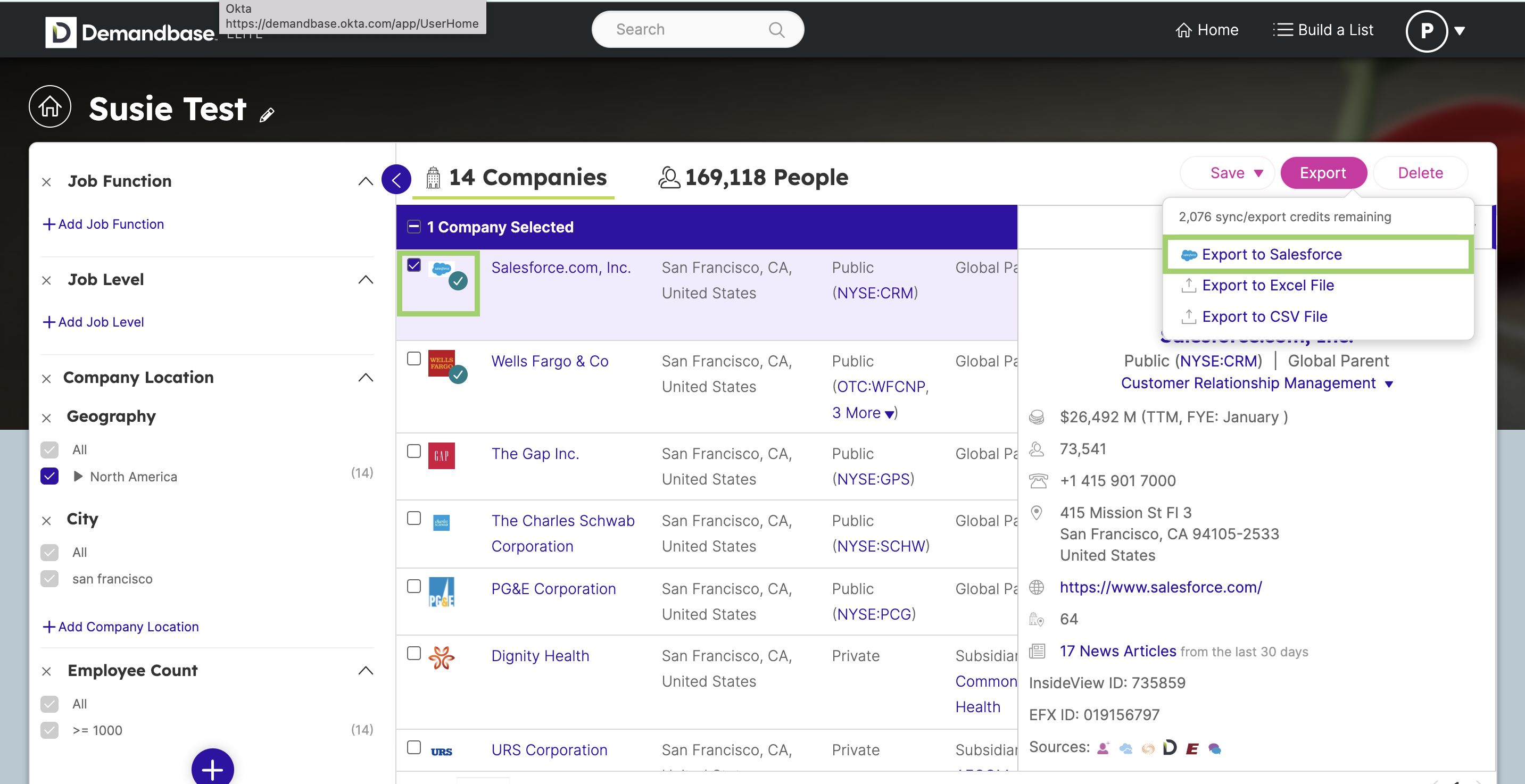Collapse the Employee Count section chevron
This screenshot has width=1525, height=784.
point(366,670)
